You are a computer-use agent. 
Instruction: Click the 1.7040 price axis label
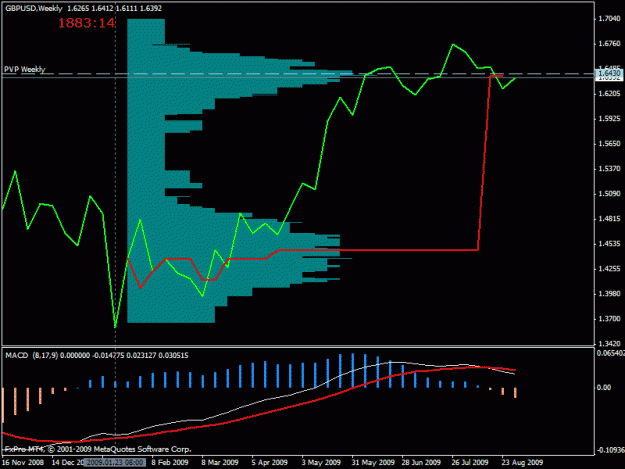pos(609,18)
